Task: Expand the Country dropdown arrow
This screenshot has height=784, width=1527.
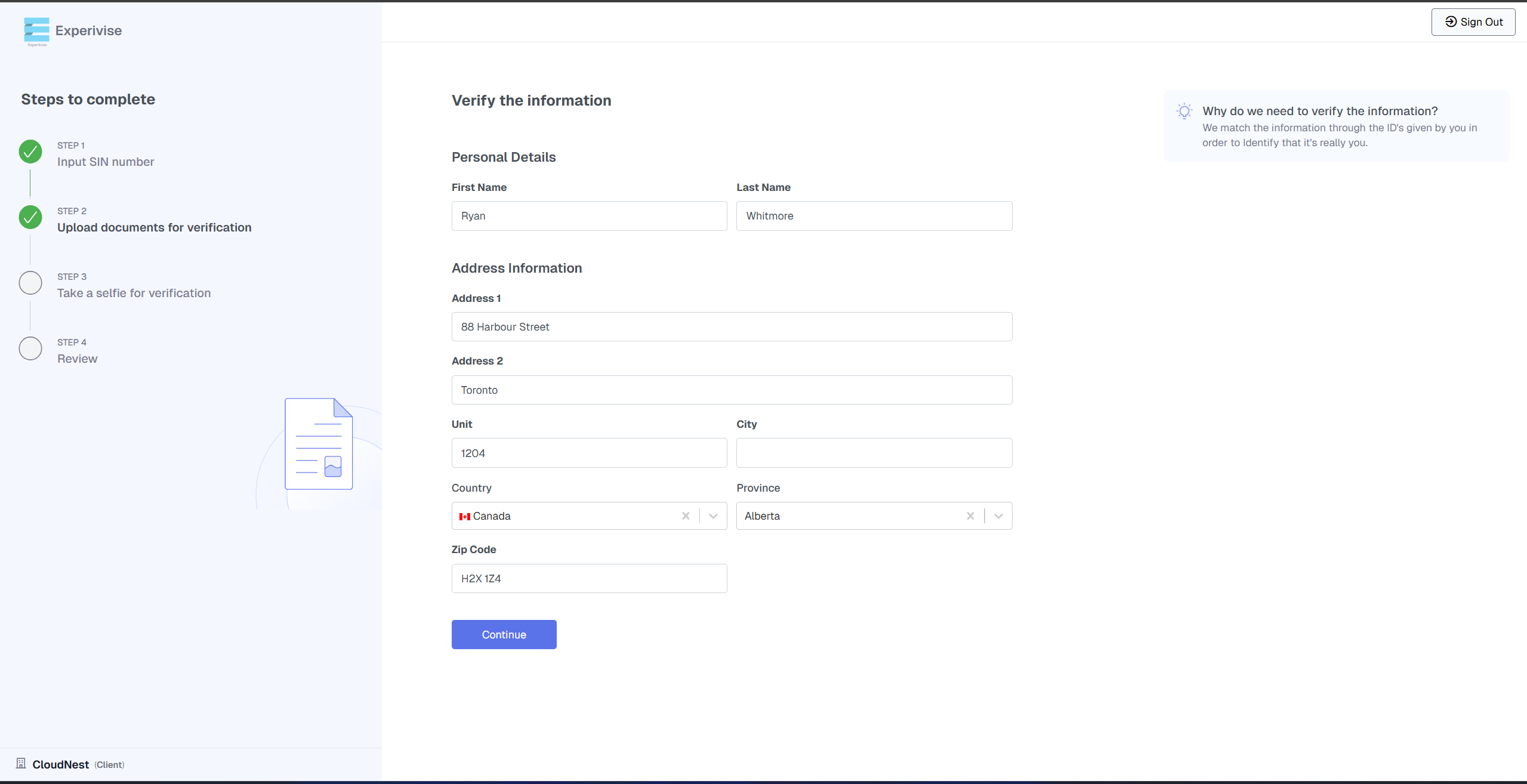Action: [x=713, y=516]
